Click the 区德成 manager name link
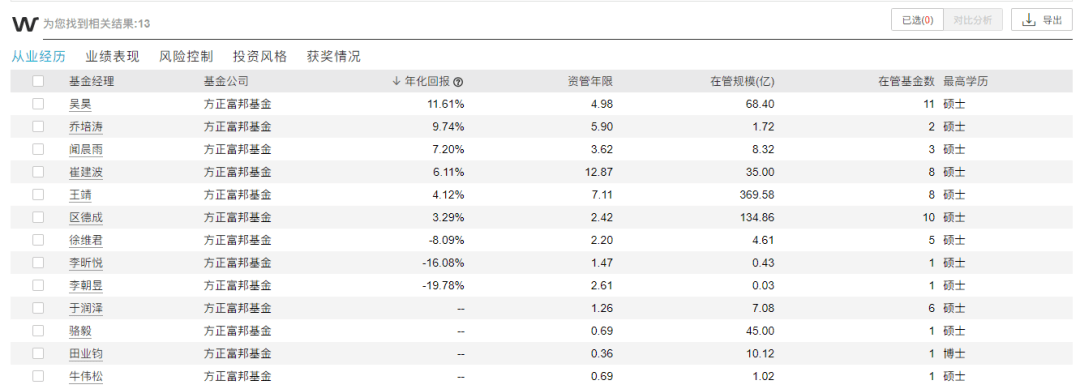Viewport: 1080px width, 389px height. (x=86, y=218)
